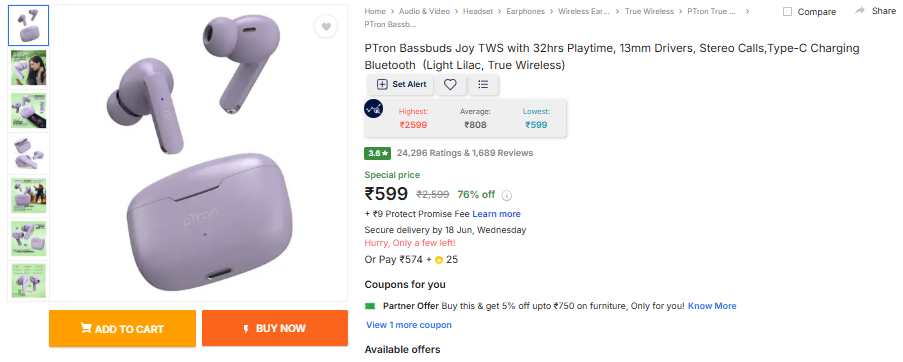Screen dimensions: 903x362
Task: Click the Buy Now button
Action: [275, 329]
